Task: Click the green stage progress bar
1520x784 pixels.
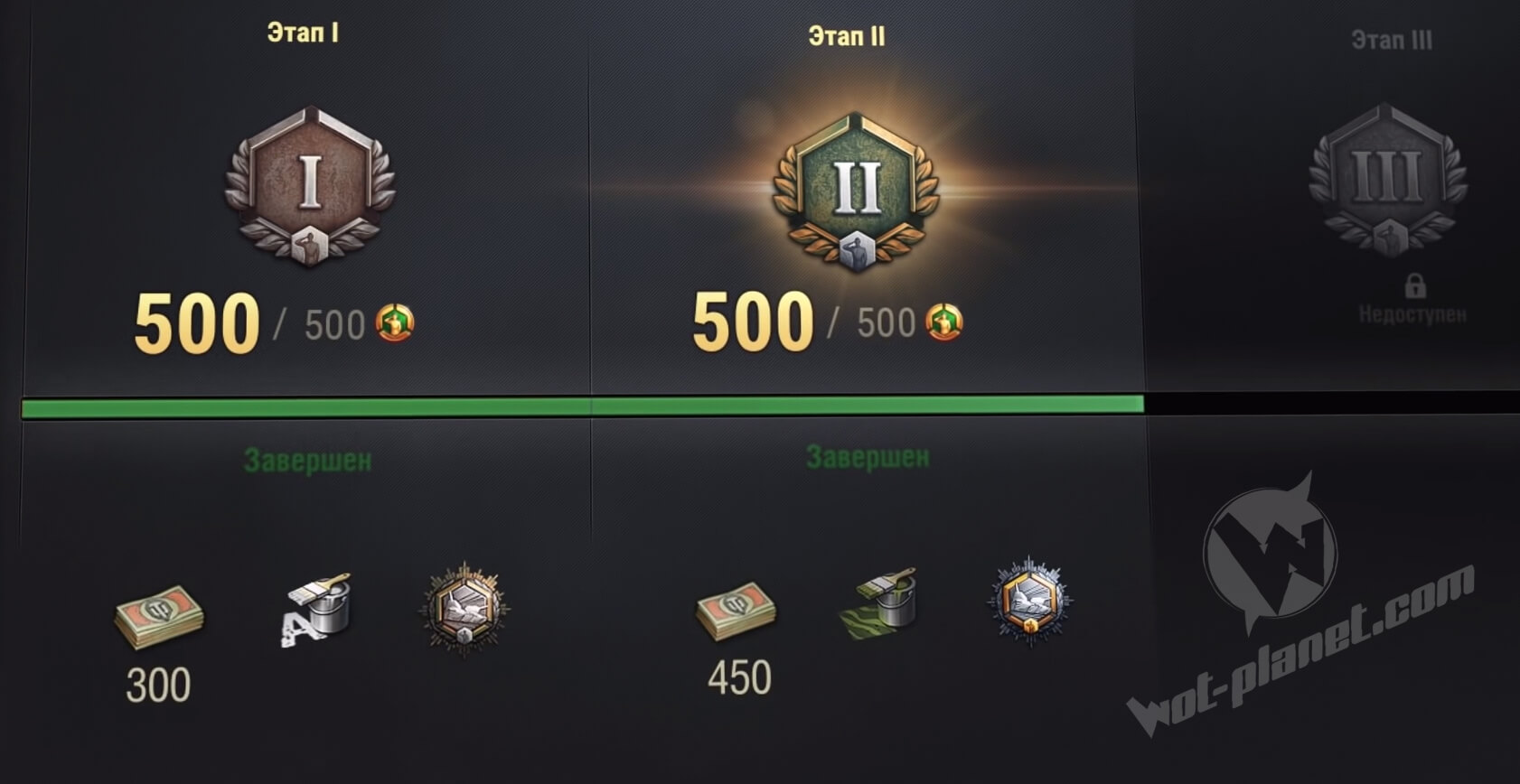Action: [x=583, y=406]
